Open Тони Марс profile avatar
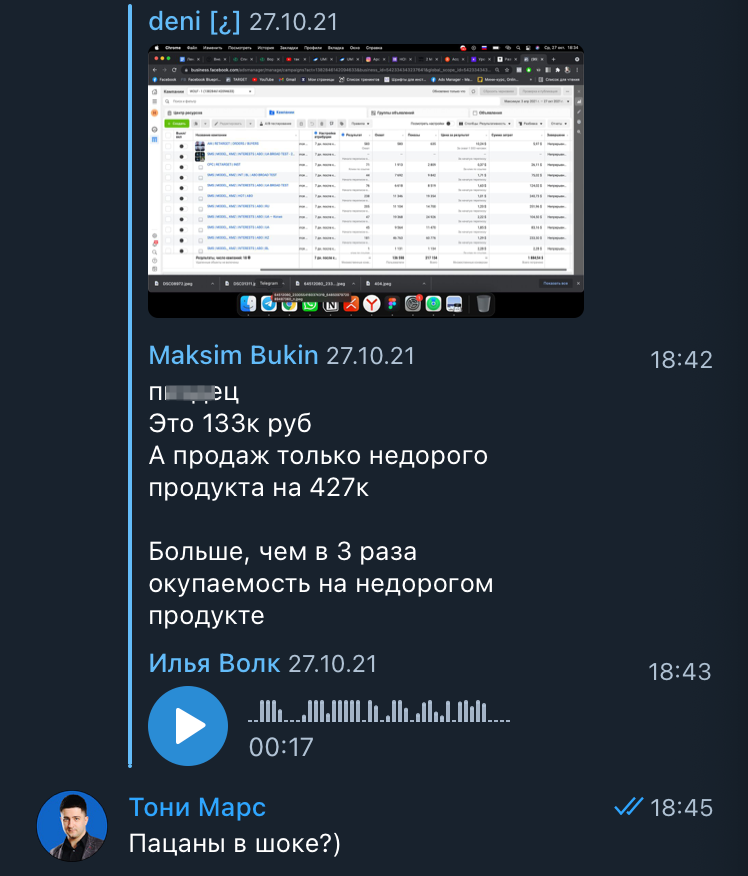The height and width of the screenshot is (876, 748). click(72, 826)
